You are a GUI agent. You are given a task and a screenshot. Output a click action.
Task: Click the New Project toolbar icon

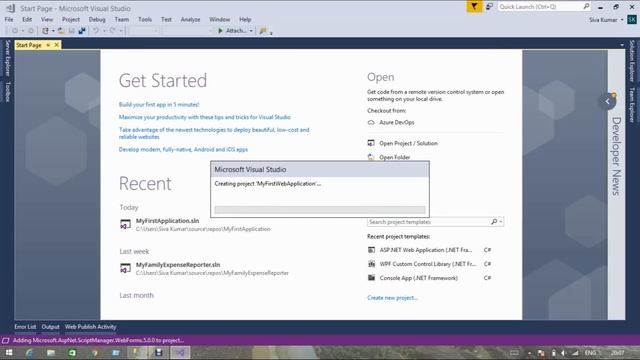click(x=45, y=31)
